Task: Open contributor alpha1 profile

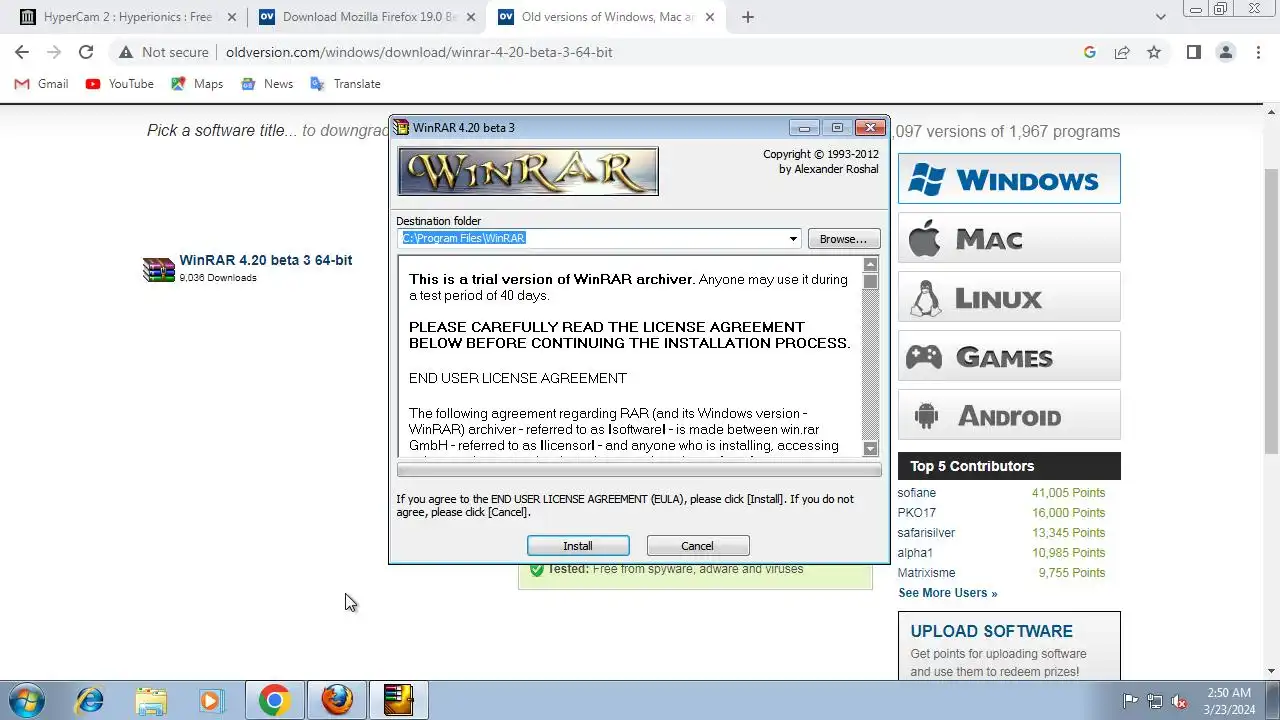Action: point(915,553)
